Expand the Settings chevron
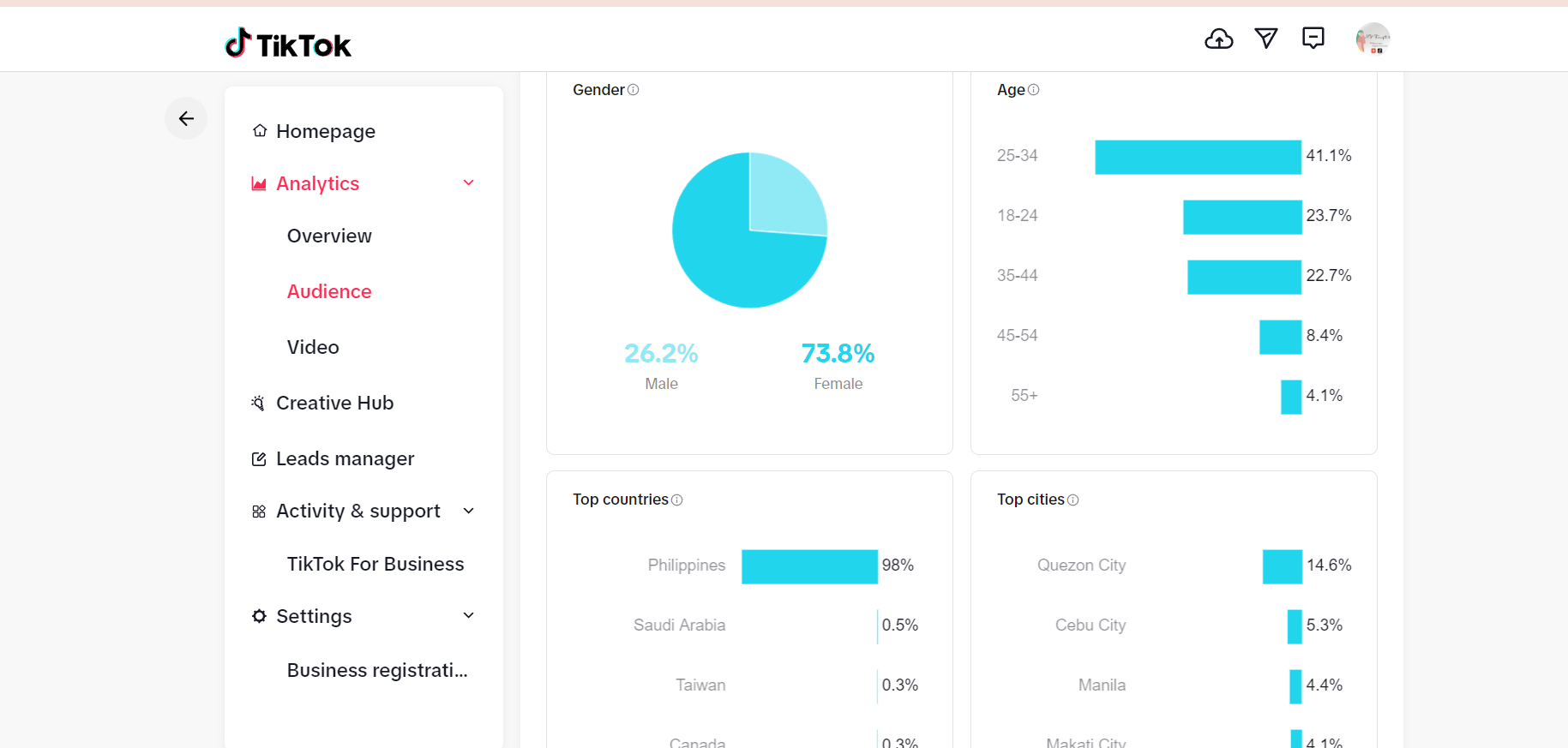The height and width of the screenshot is (748, 1568). tap(469, 615)
